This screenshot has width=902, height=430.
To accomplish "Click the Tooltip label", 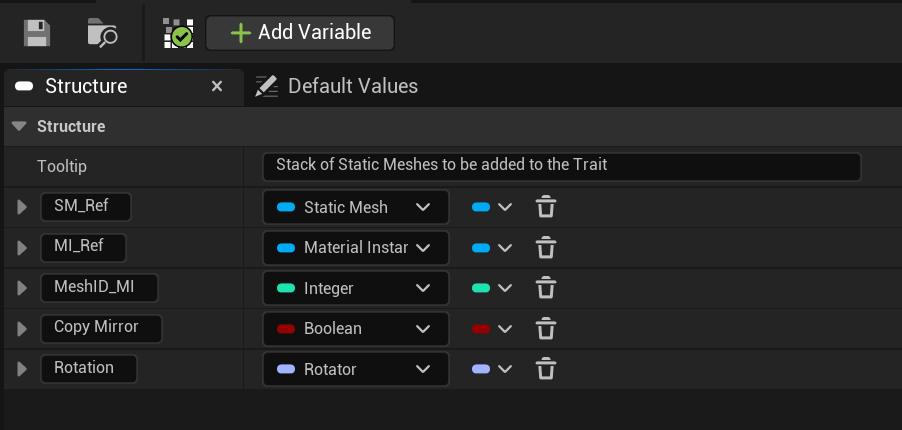I will click(x=62, y=167).
